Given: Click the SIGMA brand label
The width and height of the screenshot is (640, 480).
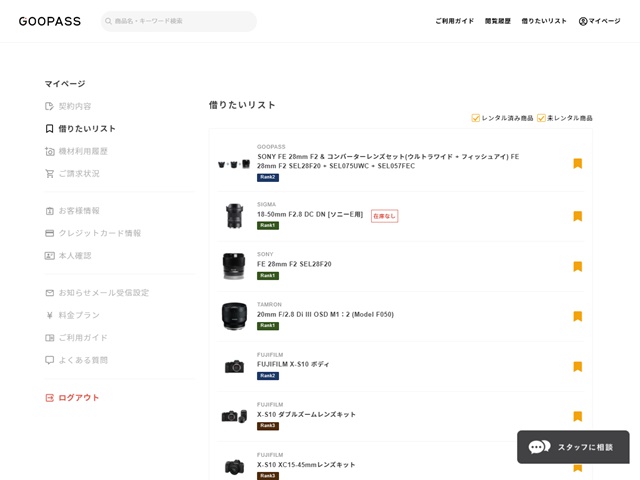Looking at the screenshot, I should pos(267,204).
